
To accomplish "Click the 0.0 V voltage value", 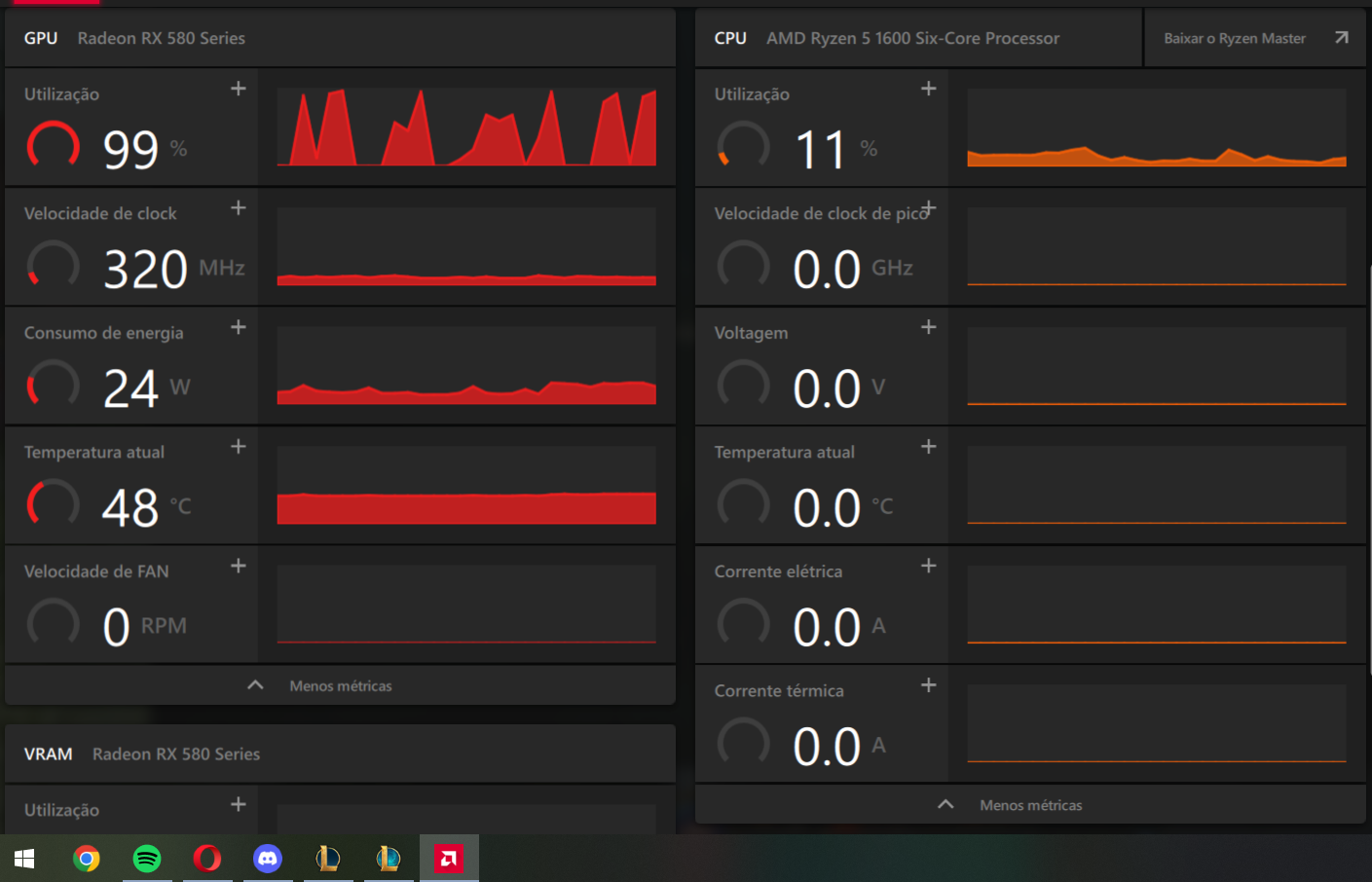I will tap(839, 388).
